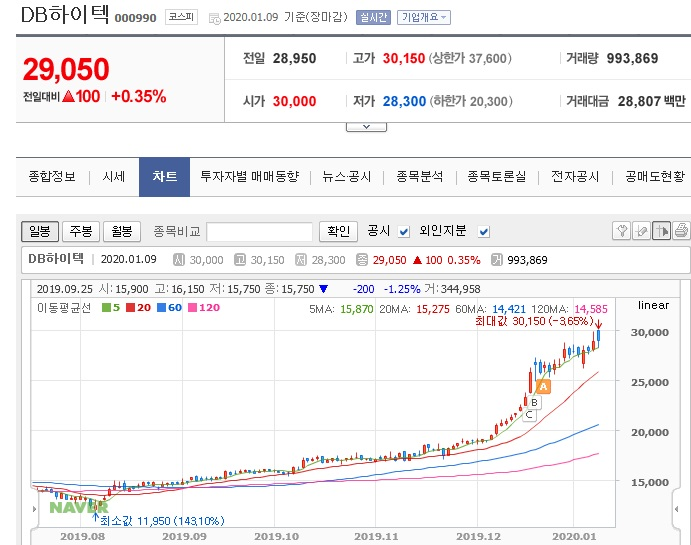Select 월봉 monthly candle button
Image resolution: width=691 pixels, height=545 pixels.
[x=122, y=231]
